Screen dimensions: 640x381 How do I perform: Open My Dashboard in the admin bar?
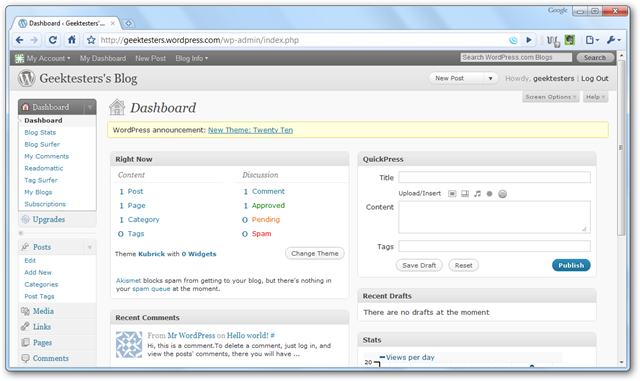pos(103,58)
